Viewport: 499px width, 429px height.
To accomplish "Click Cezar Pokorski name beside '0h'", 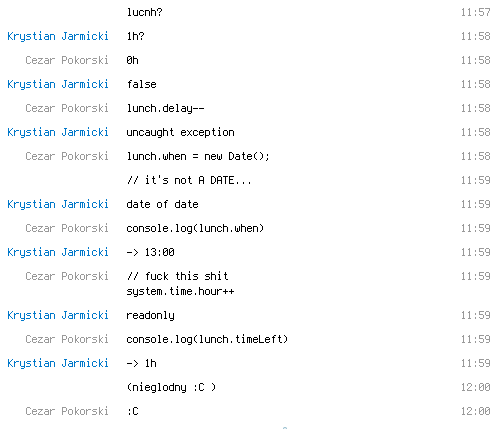I will coord(67,60).
